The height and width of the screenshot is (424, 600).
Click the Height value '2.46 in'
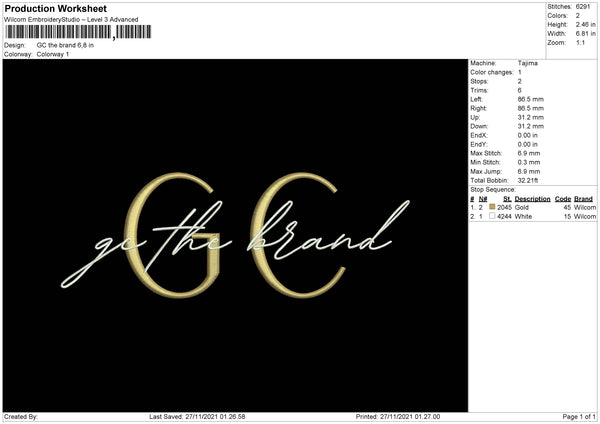pos(585,24)
